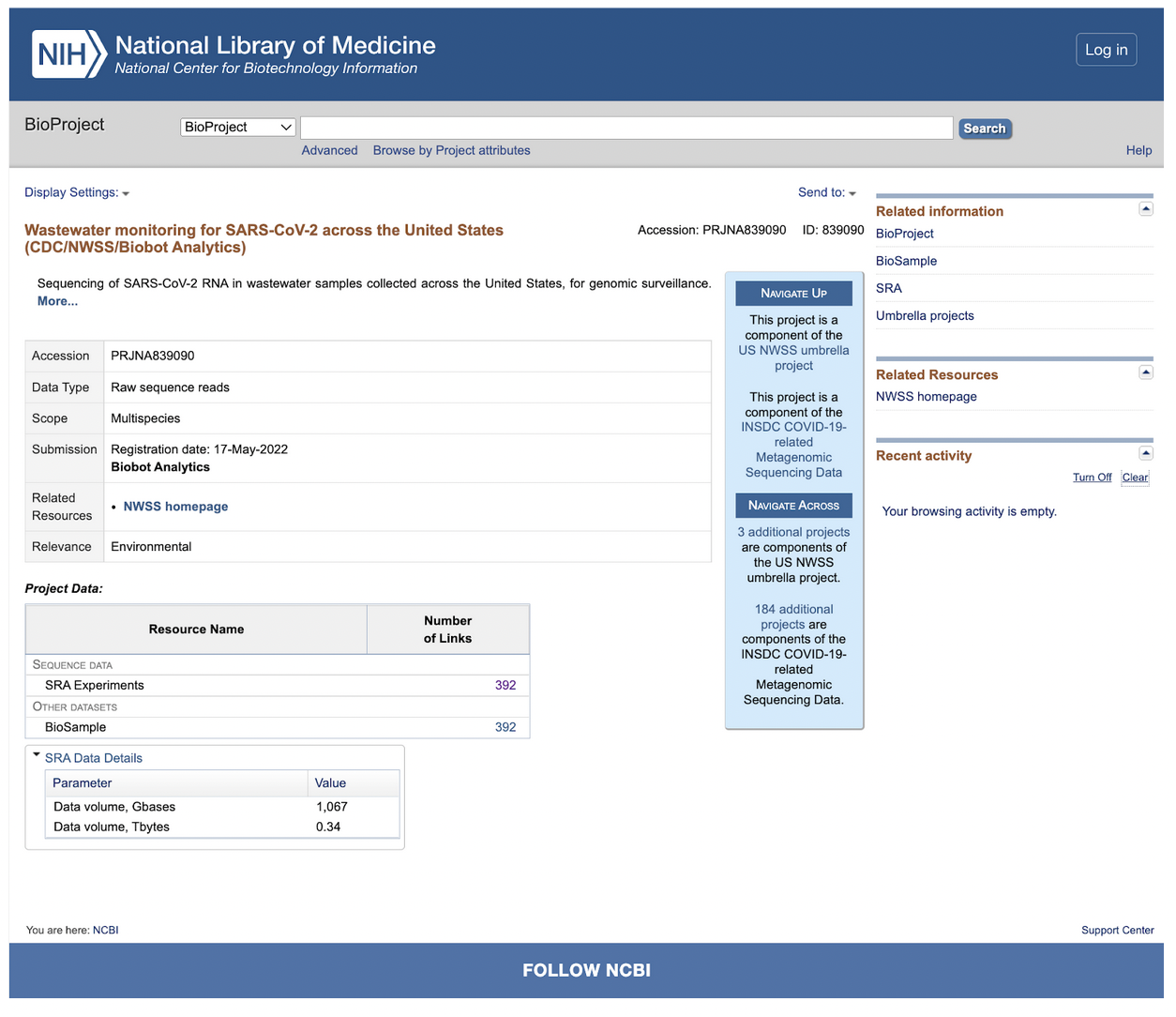The height and width of the screenshot is (1017, 1176).
Task: Click the ID: 839090 text
Action: 833,230
